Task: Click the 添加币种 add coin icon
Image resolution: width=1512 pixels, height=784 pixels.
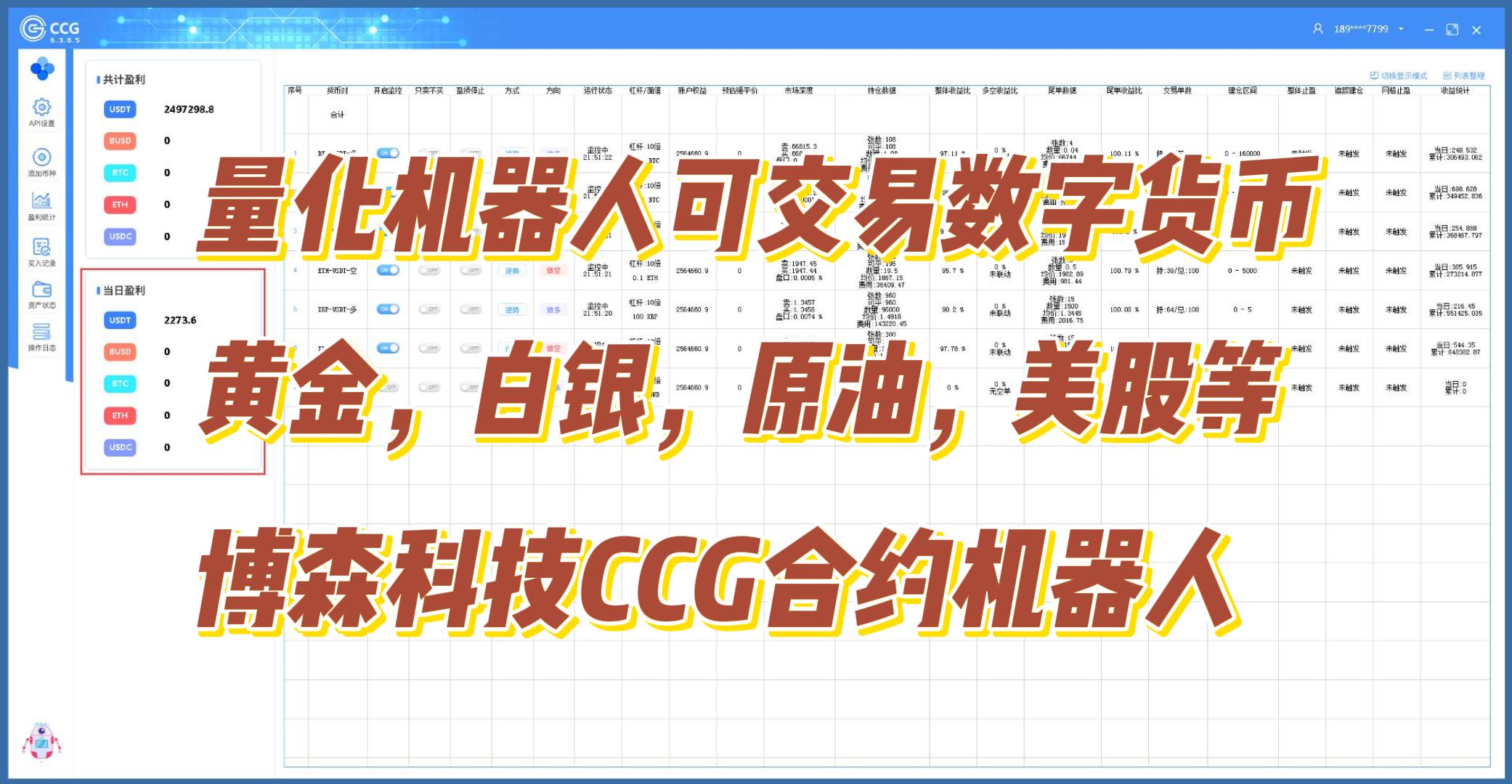Action: [41, 158]
